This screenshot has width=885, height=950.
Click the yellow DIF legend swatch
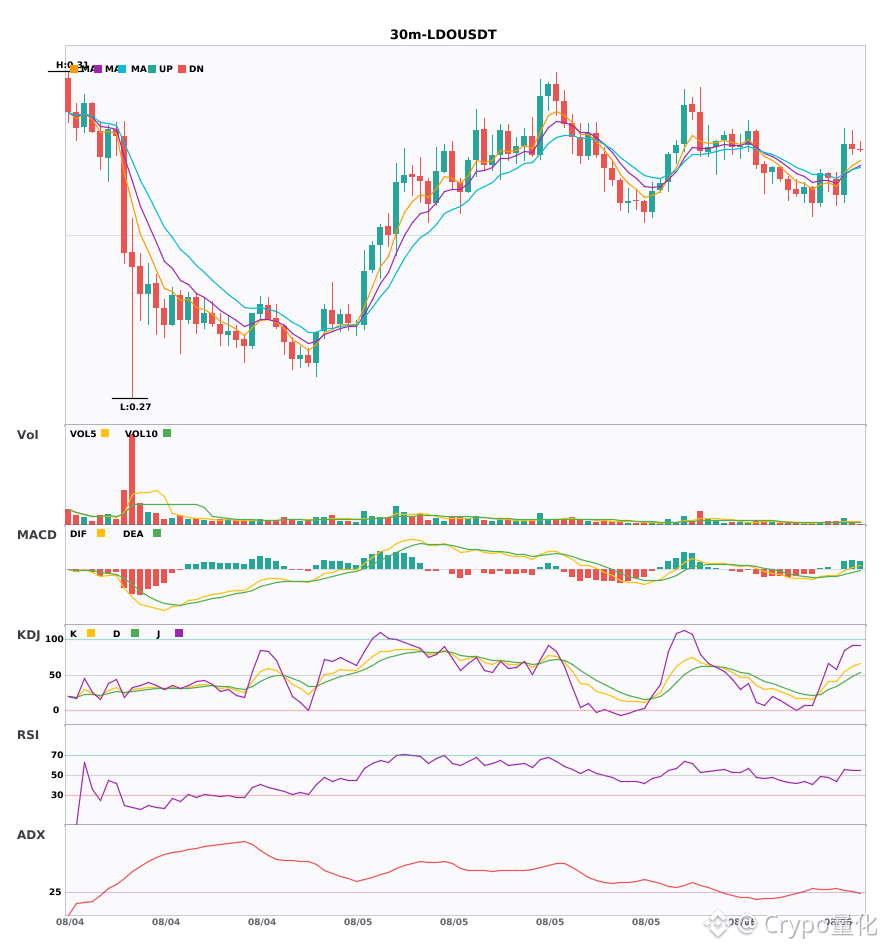101,533
